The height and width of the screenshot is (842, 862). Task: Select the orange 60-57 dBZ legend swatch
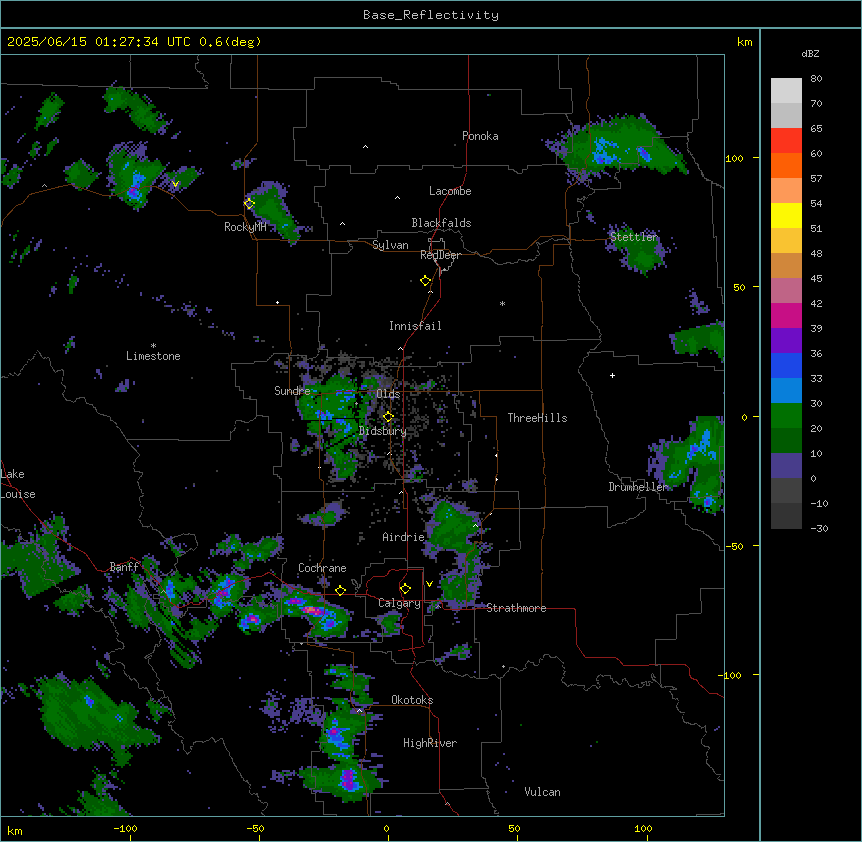point(786,165)
